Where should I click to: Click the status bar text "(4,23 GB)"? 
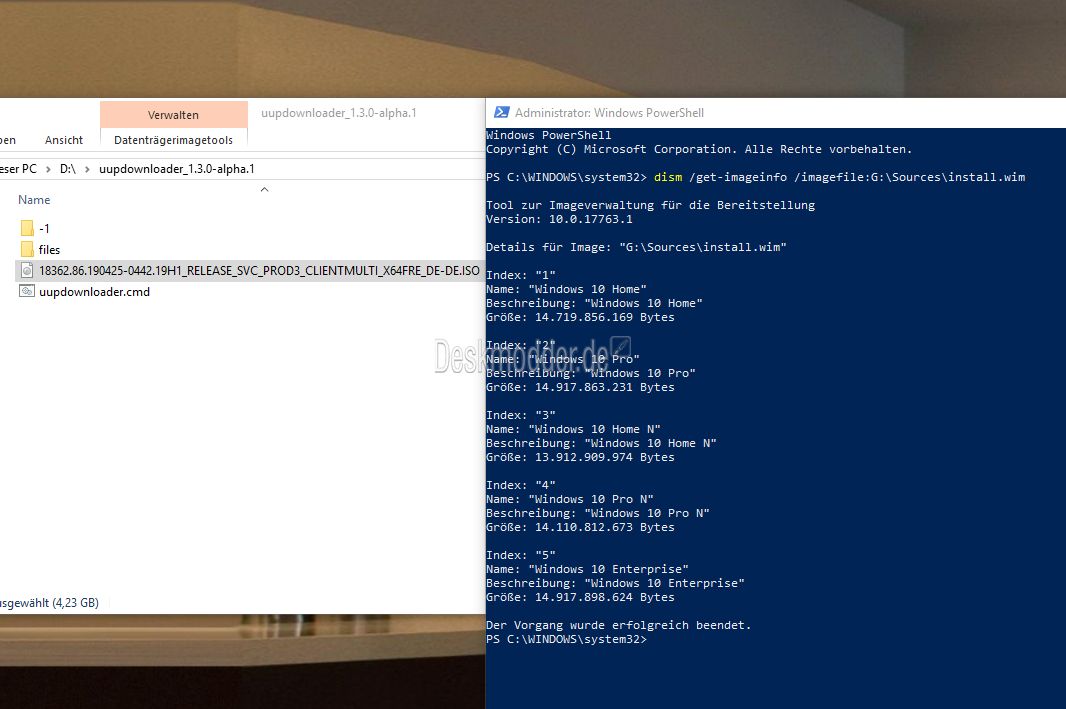(75, 603)
